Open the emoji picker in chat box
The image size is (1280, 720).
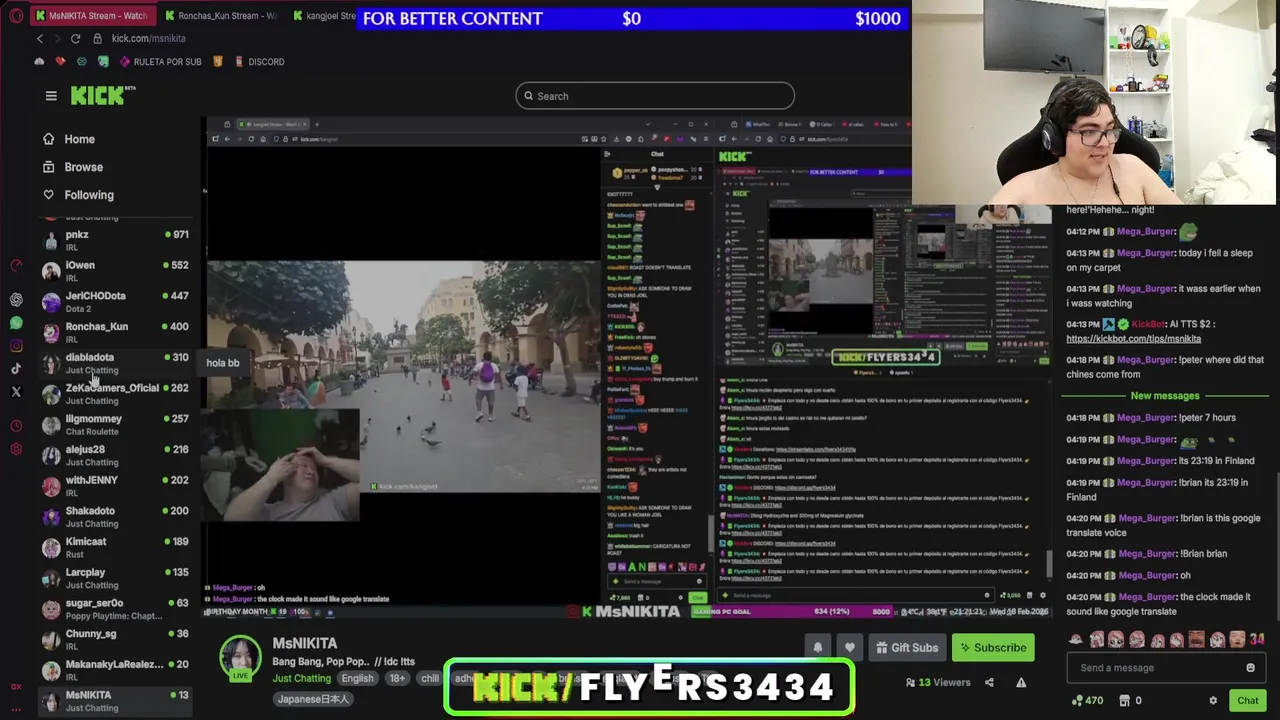point(1250,668)
